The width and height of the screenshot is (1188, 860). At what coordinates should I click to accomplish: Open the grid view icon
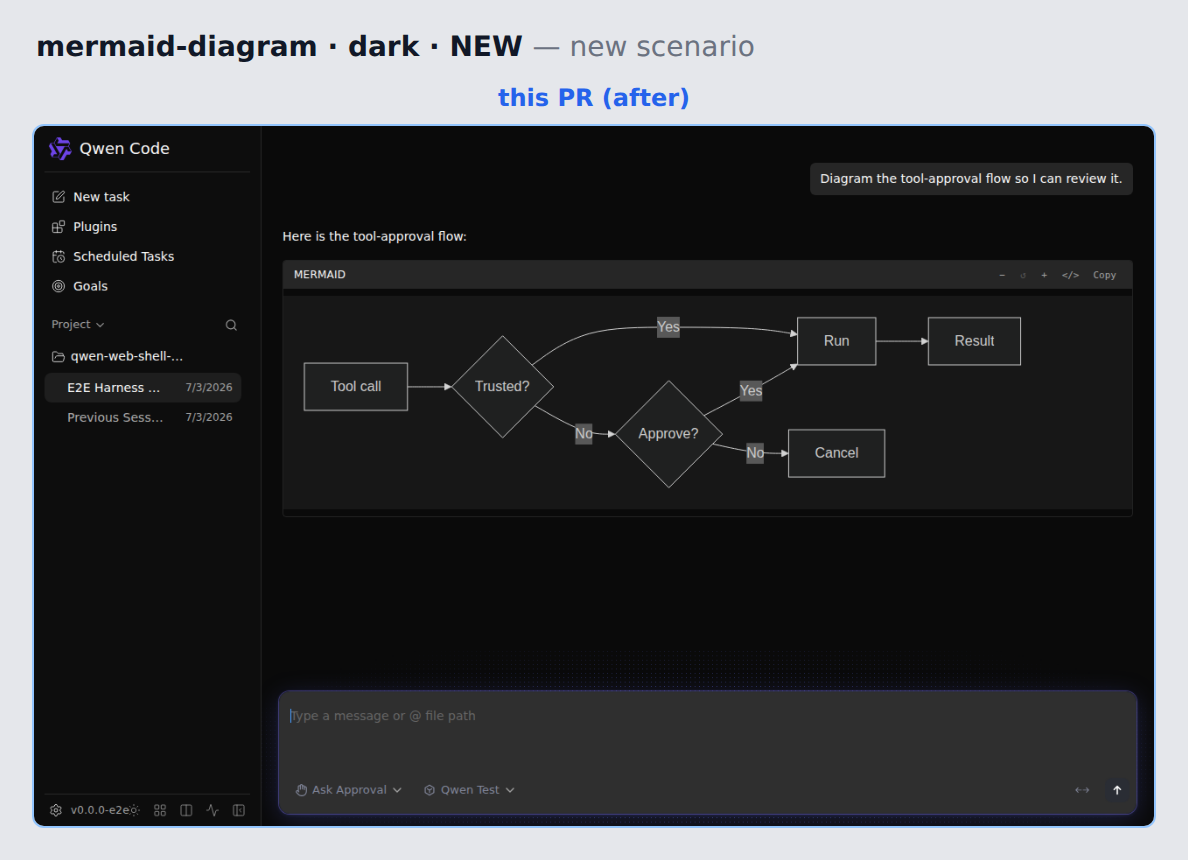click(160, 810)
